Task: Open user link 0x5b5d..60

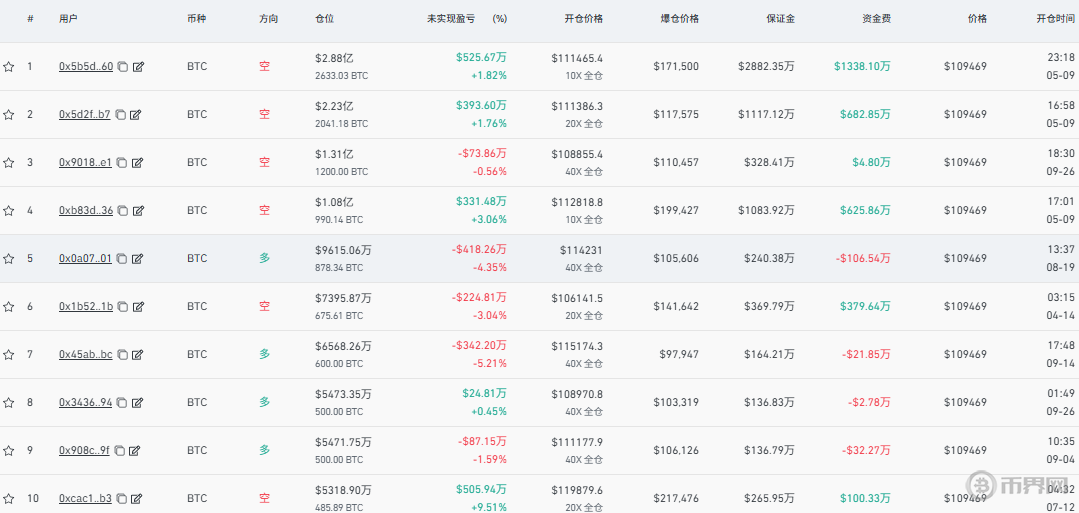Action: coord(85,67)
